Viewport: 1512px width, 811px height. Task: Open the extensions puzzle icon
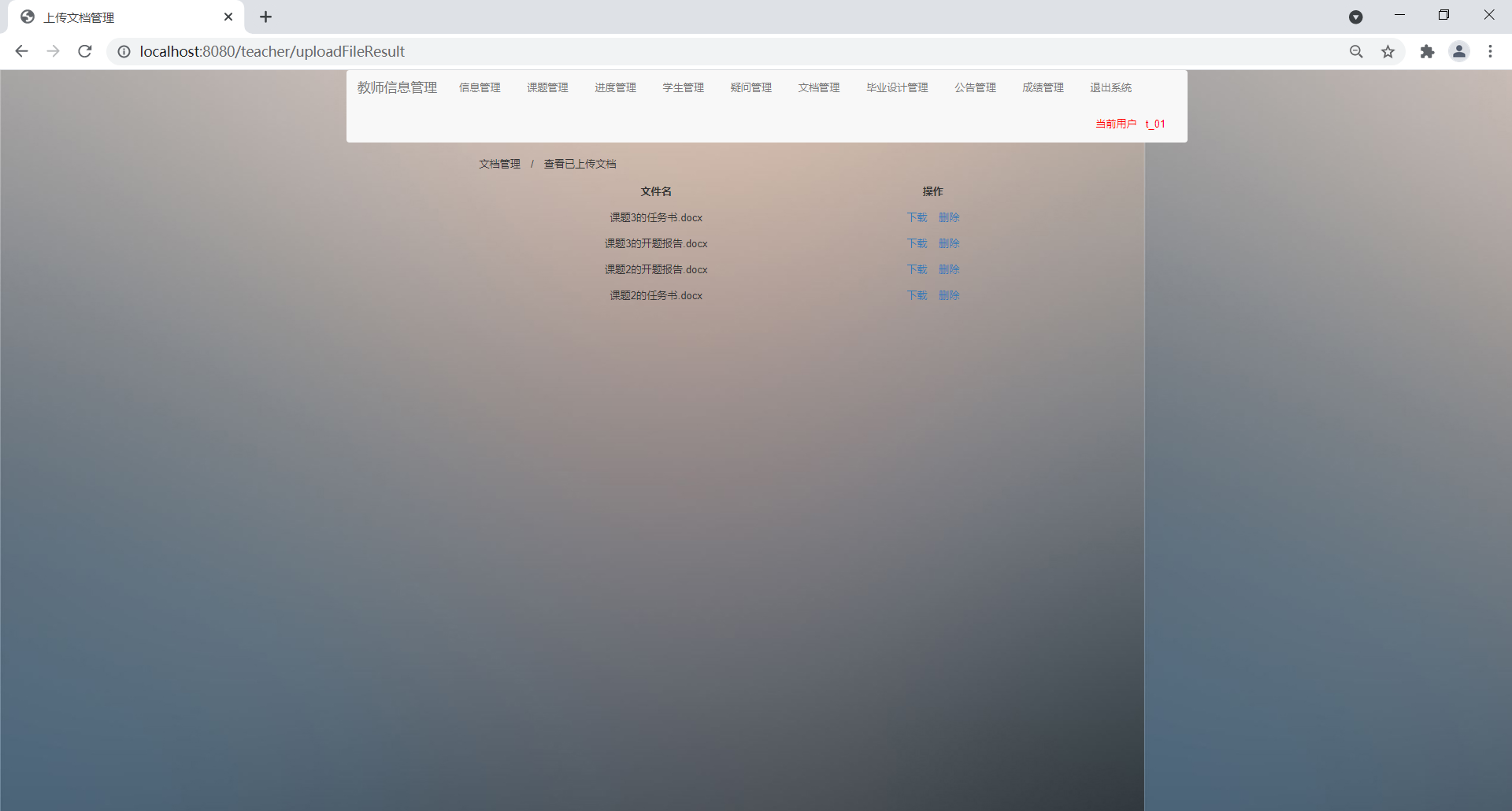pos(1427,51)
